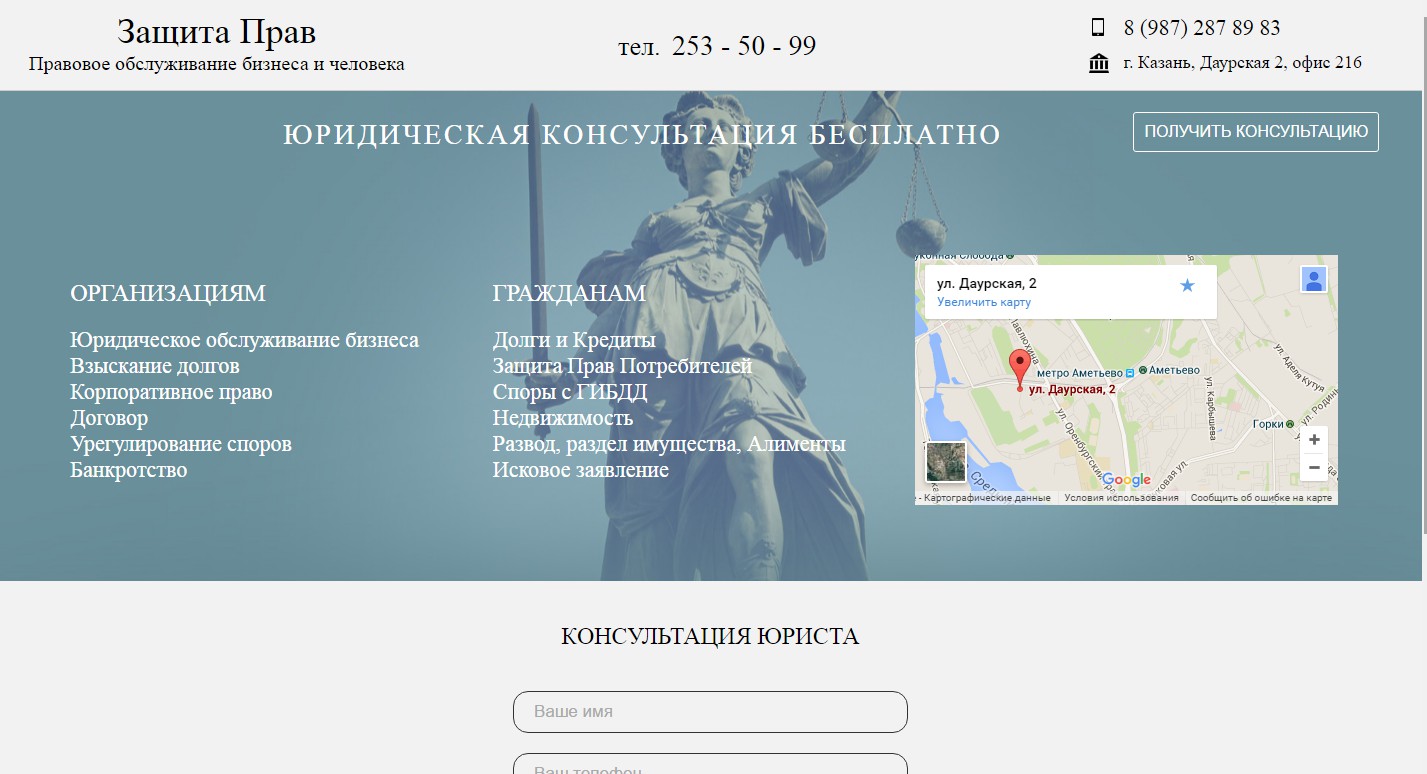1427x774 pixels.
Task: Open Корпоративное право link
Action: tap(171, 392)
